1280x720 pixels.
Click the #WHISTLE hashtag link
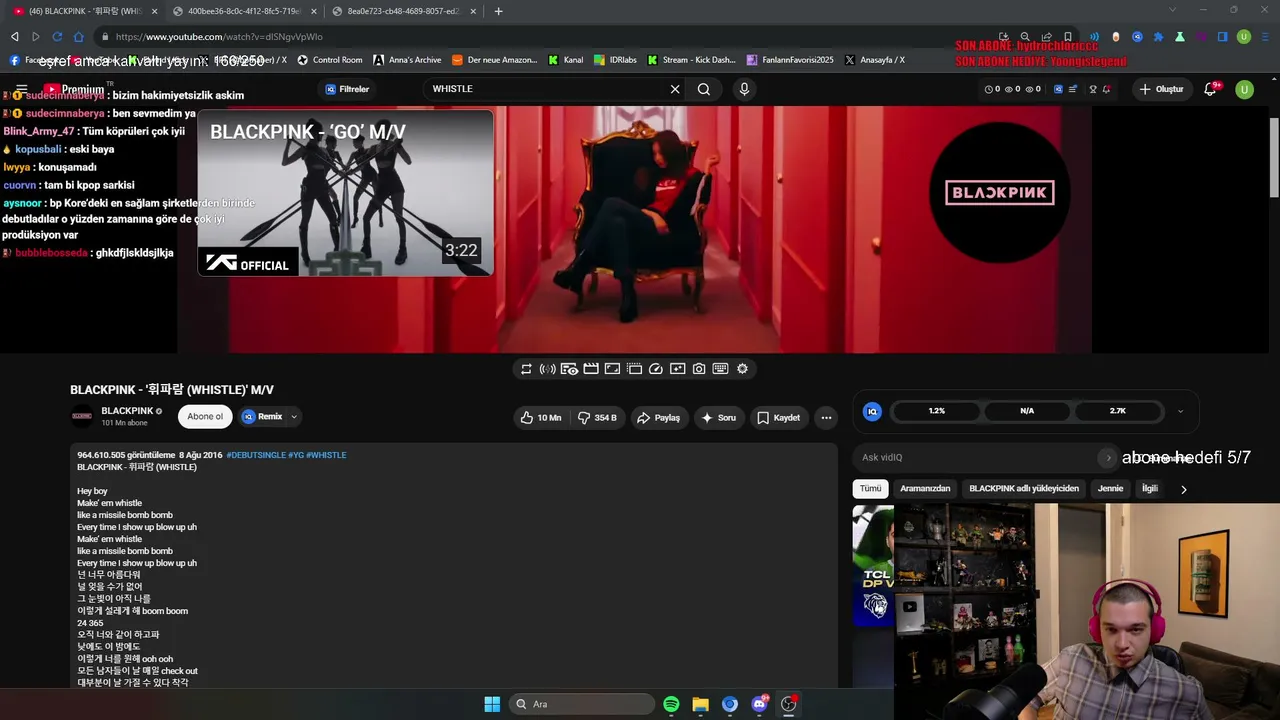326,455
